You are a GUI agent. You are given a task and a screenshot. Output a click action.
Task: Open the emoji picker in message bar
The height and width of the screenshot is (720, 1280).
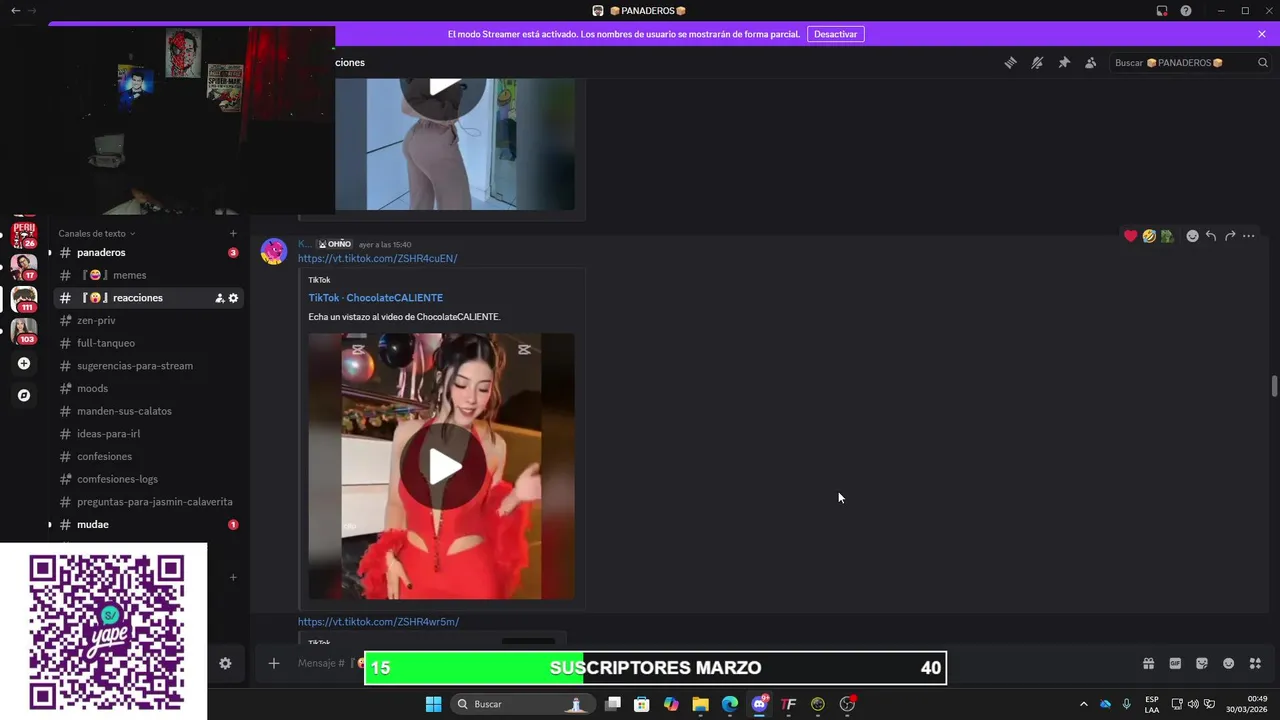pyautogui.click(x=1228, y=663)
